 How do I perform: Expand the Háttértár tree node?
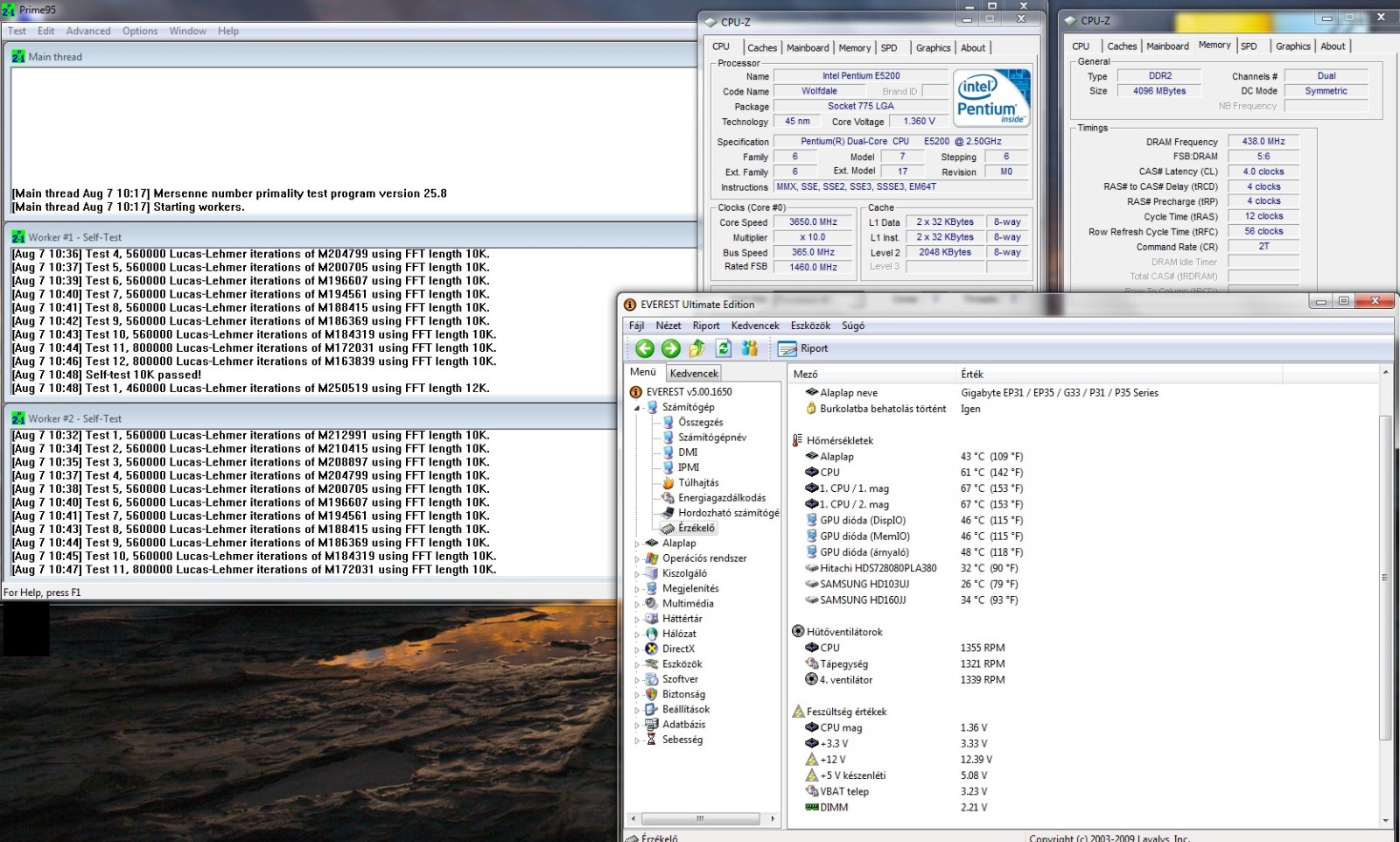tap(637, 619)
